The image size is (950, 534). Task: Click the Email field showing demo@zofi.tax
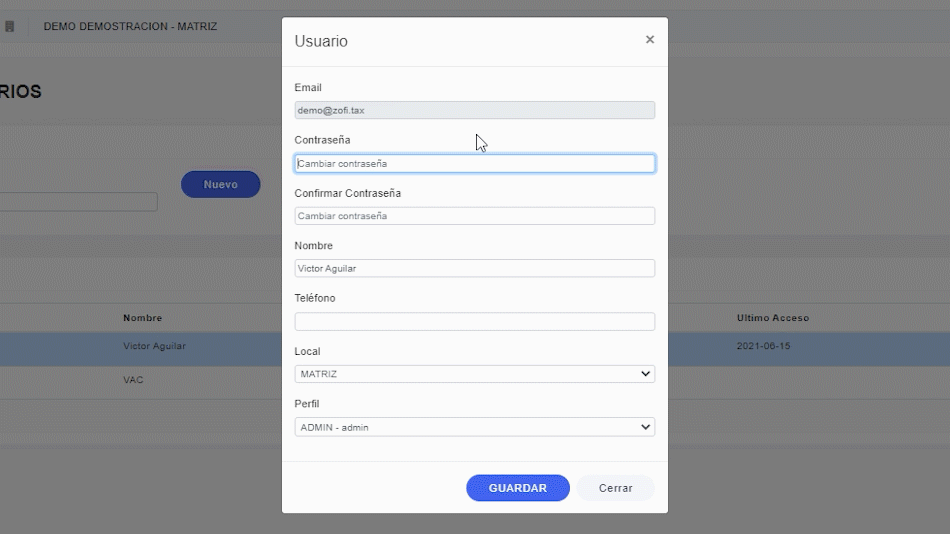coord(474,111)
